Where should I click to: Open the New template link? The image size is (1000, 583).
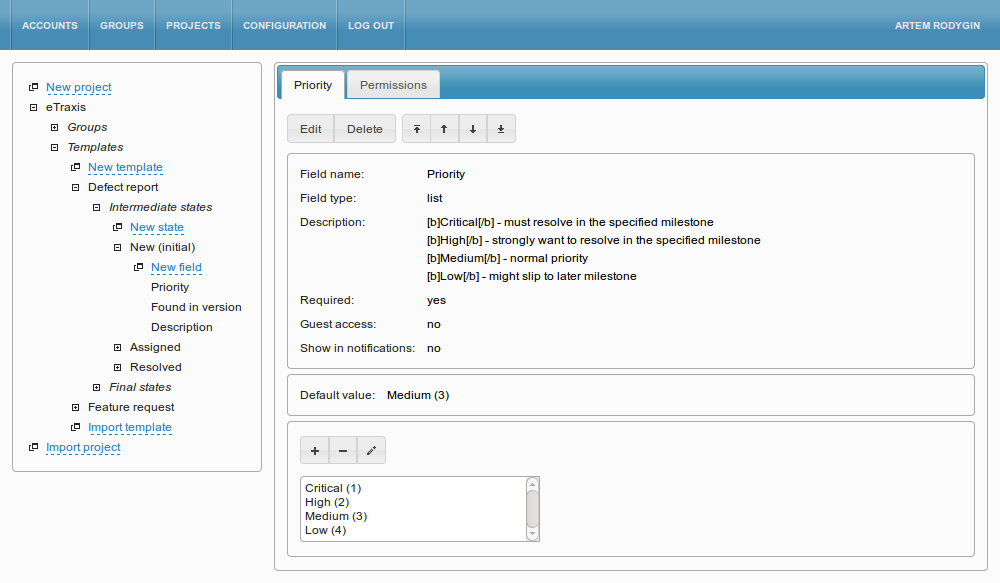(x=125, y=167)
